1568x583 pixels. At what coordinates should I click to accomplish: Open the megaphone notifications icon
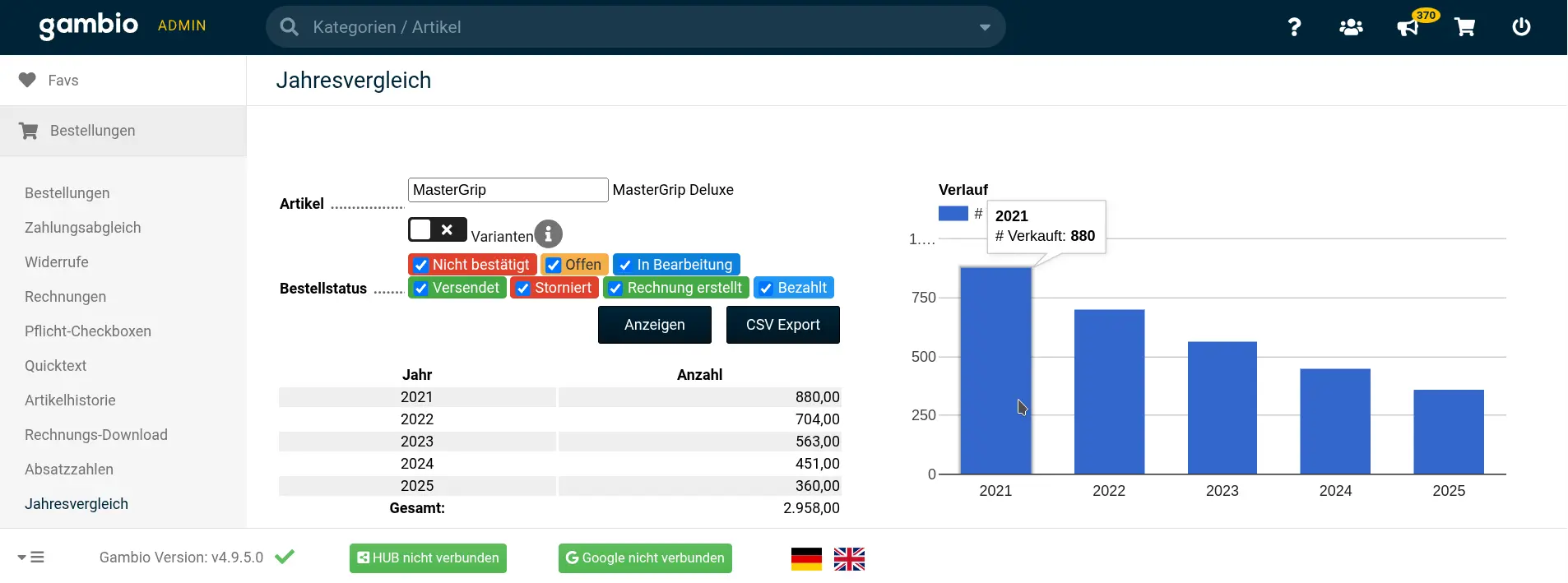[x=1408, y=28]
